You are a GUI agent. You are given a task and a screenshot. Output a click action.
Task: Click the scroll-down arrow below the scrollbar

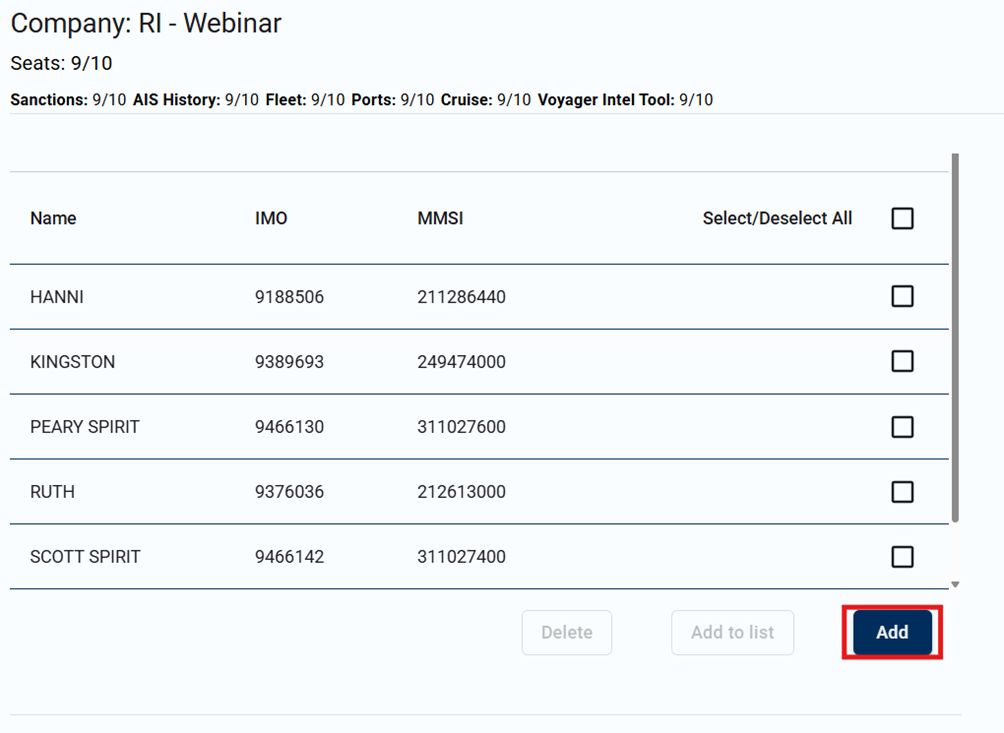click(955, 584)
